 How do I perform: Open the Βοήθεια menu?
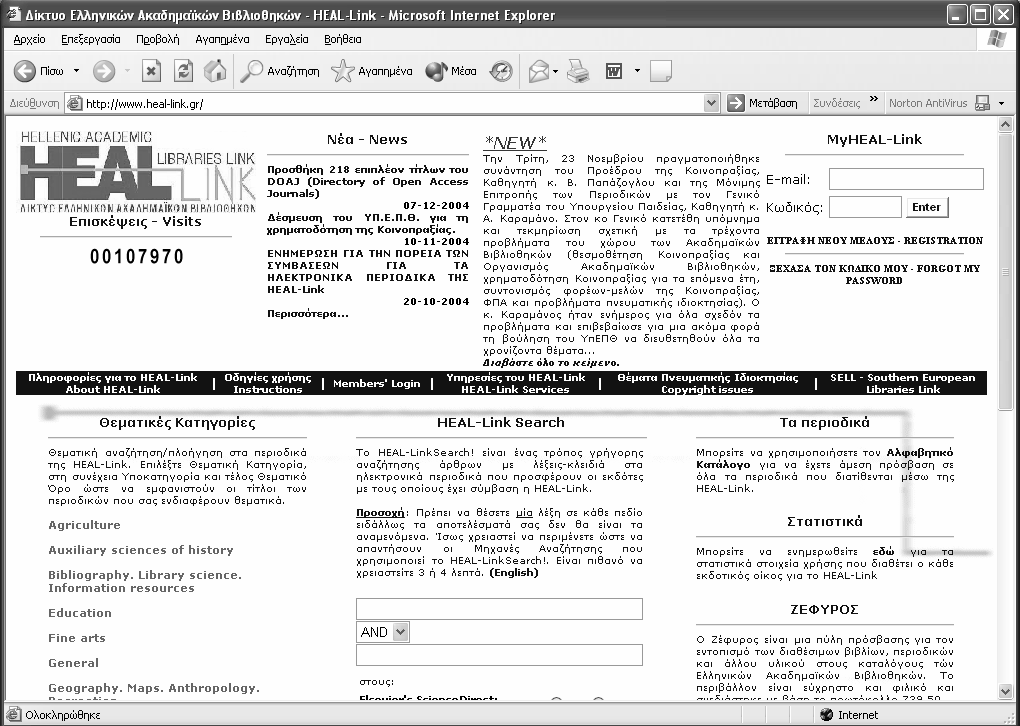pyautogui.click(x=342, y=39)
